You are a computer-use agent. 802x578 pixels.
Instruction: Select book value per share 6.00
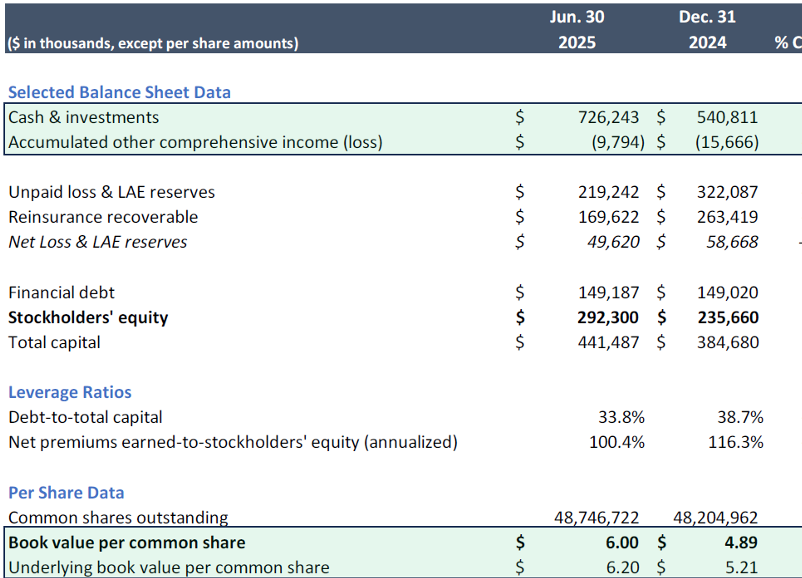pyautogui.click(x=622, y=543)
